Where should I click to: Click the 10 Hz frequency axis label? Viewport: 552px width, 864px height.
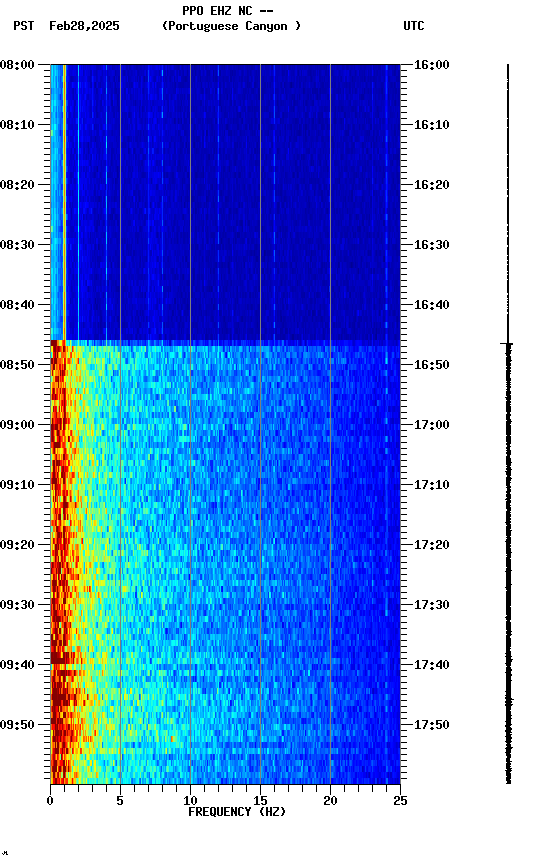(x=190, y=801)
